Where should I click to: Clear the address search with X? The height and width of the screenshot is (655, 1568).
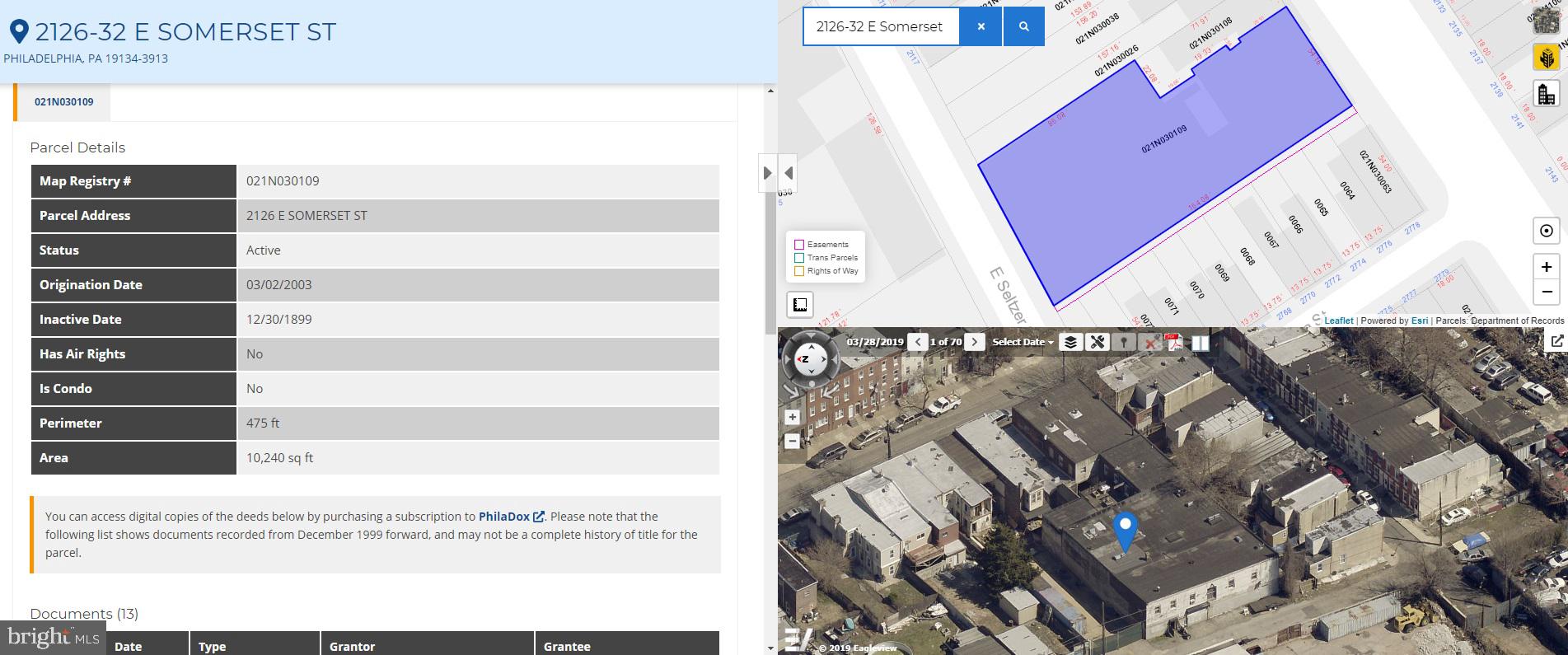(981, 26)
